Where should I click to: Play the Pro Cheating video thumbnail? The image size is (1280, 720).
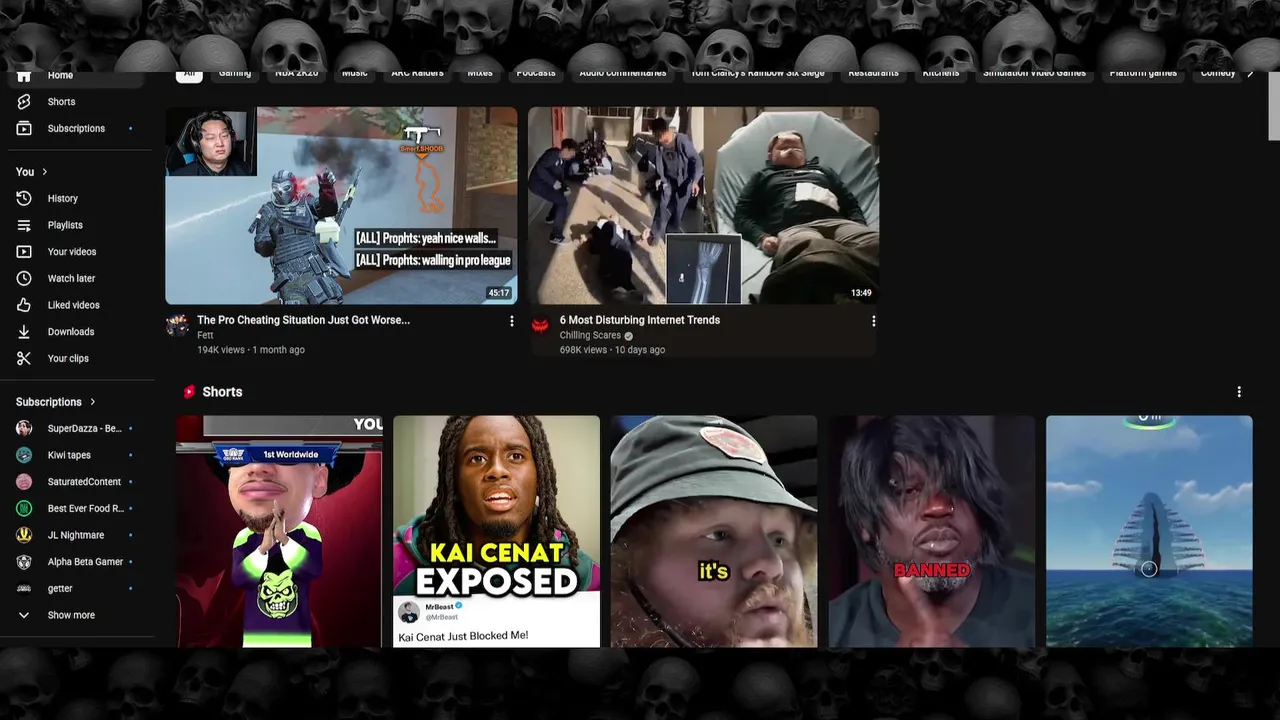tap(341, 205)
